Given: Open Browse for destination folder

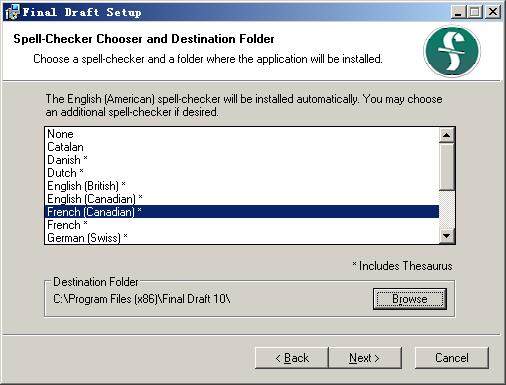Looking at the screenshot, I should [x=410, y=299].
